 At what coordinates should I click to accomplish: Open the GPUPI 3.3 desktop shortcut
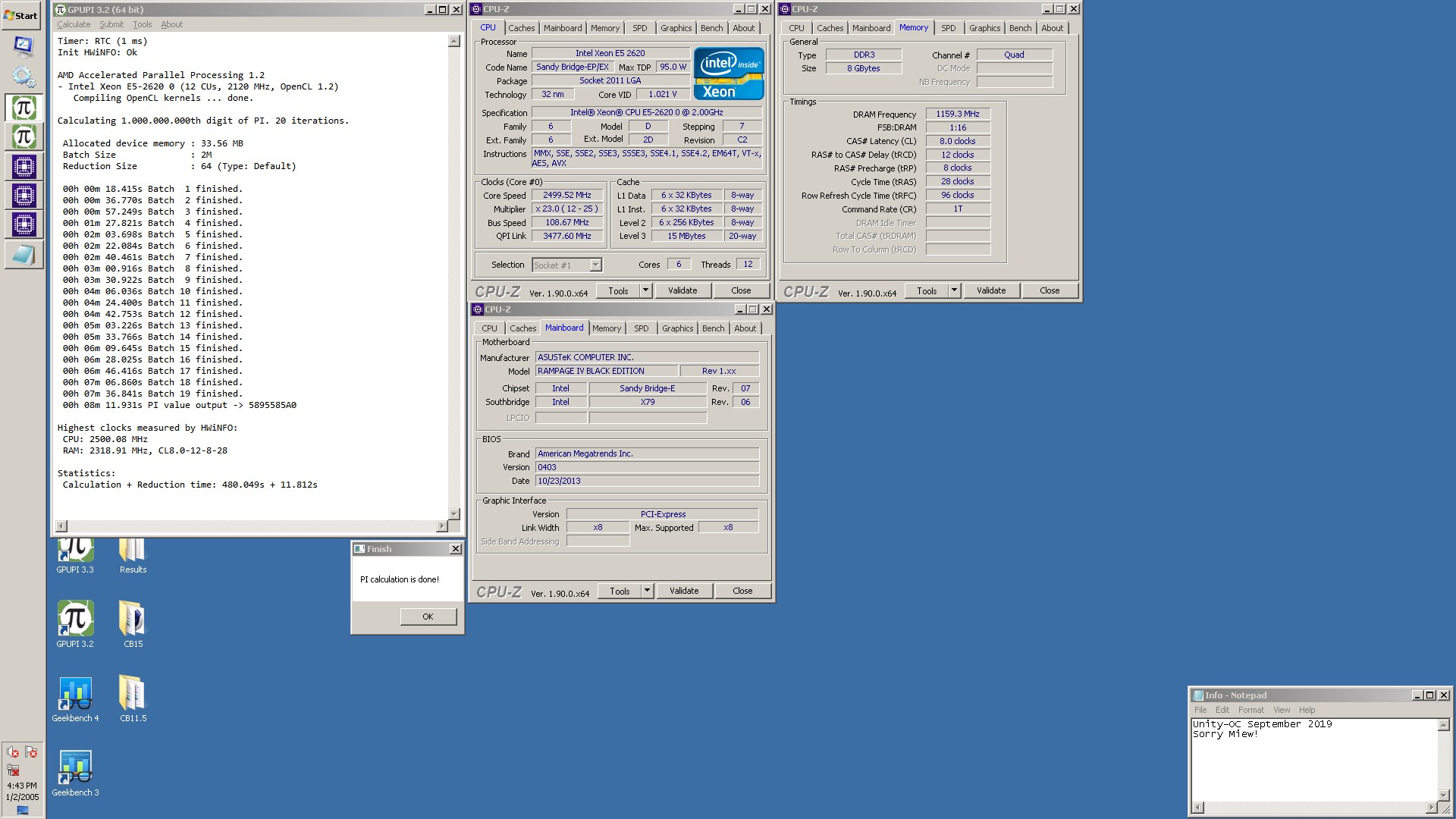[x=75, y=556]
